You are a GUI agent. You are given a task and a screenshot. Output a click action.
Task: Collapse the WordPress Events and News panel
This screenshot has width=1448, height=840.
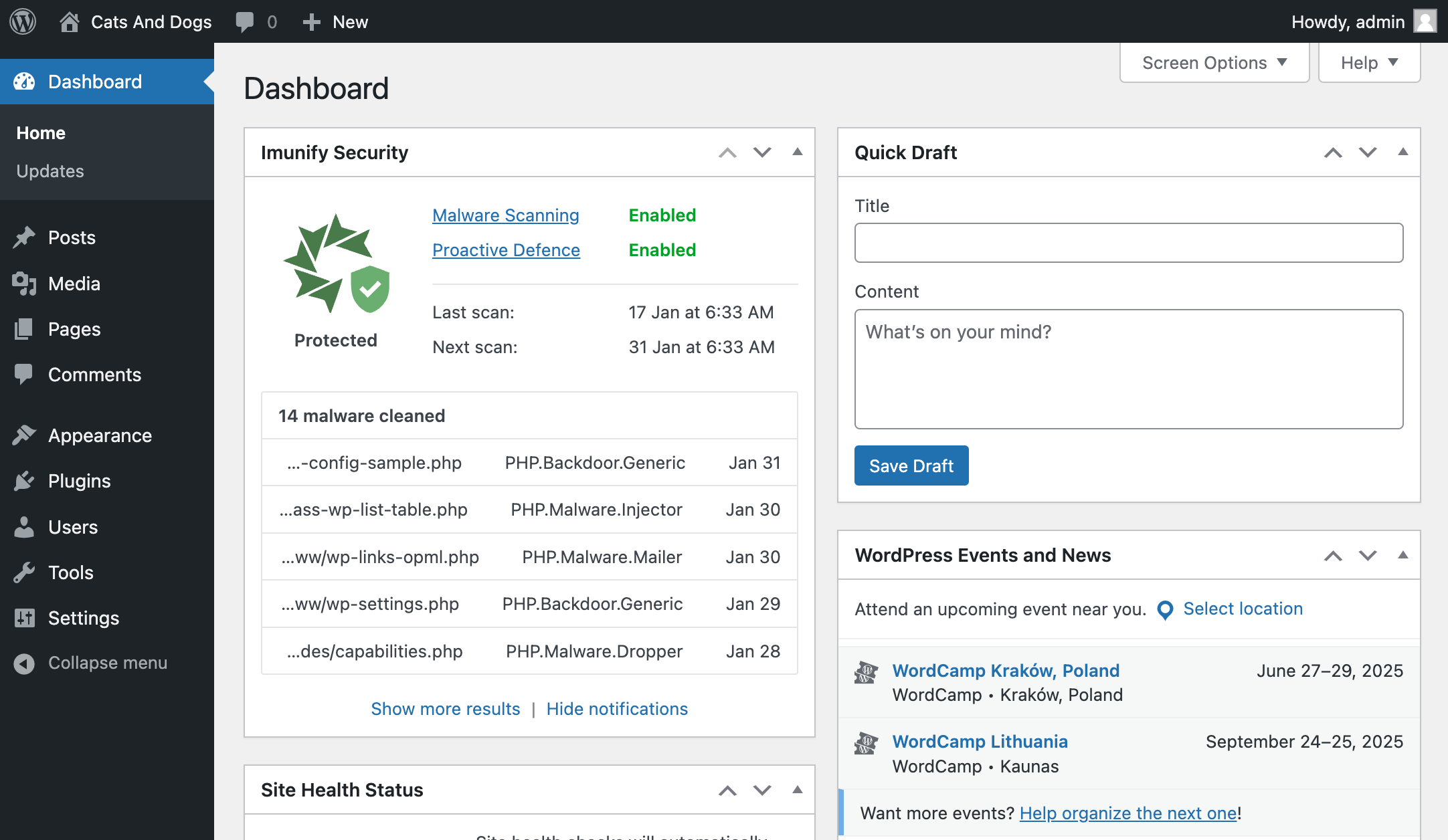point(1402,555)
